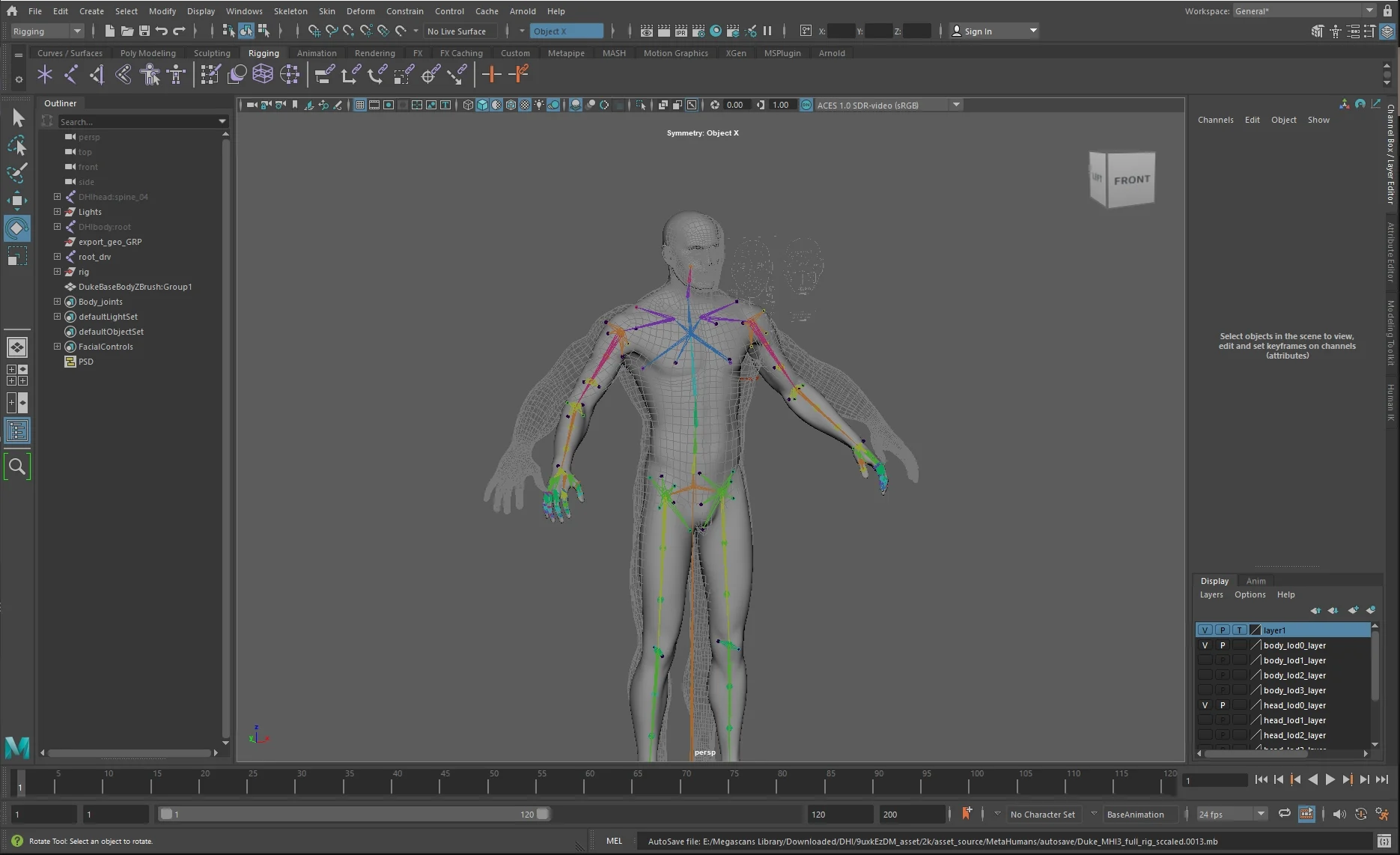Toggle visibility V of body_lod0_layer
The height and width of the screenshot is (855, 1400).
coord(1205,645)
